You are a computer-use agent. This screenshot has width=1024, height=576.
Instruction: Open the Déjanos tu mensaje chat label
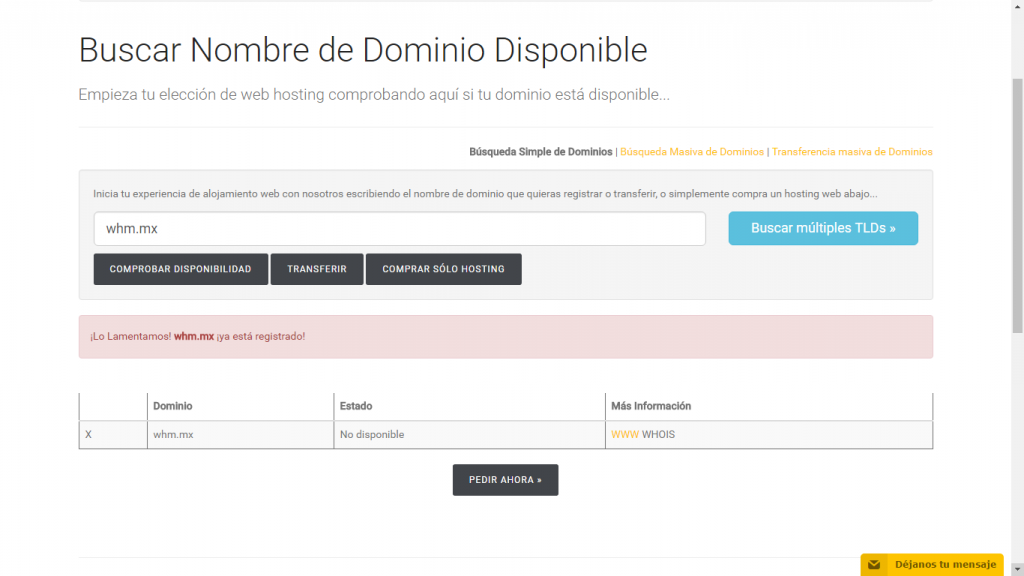point(945,565)
